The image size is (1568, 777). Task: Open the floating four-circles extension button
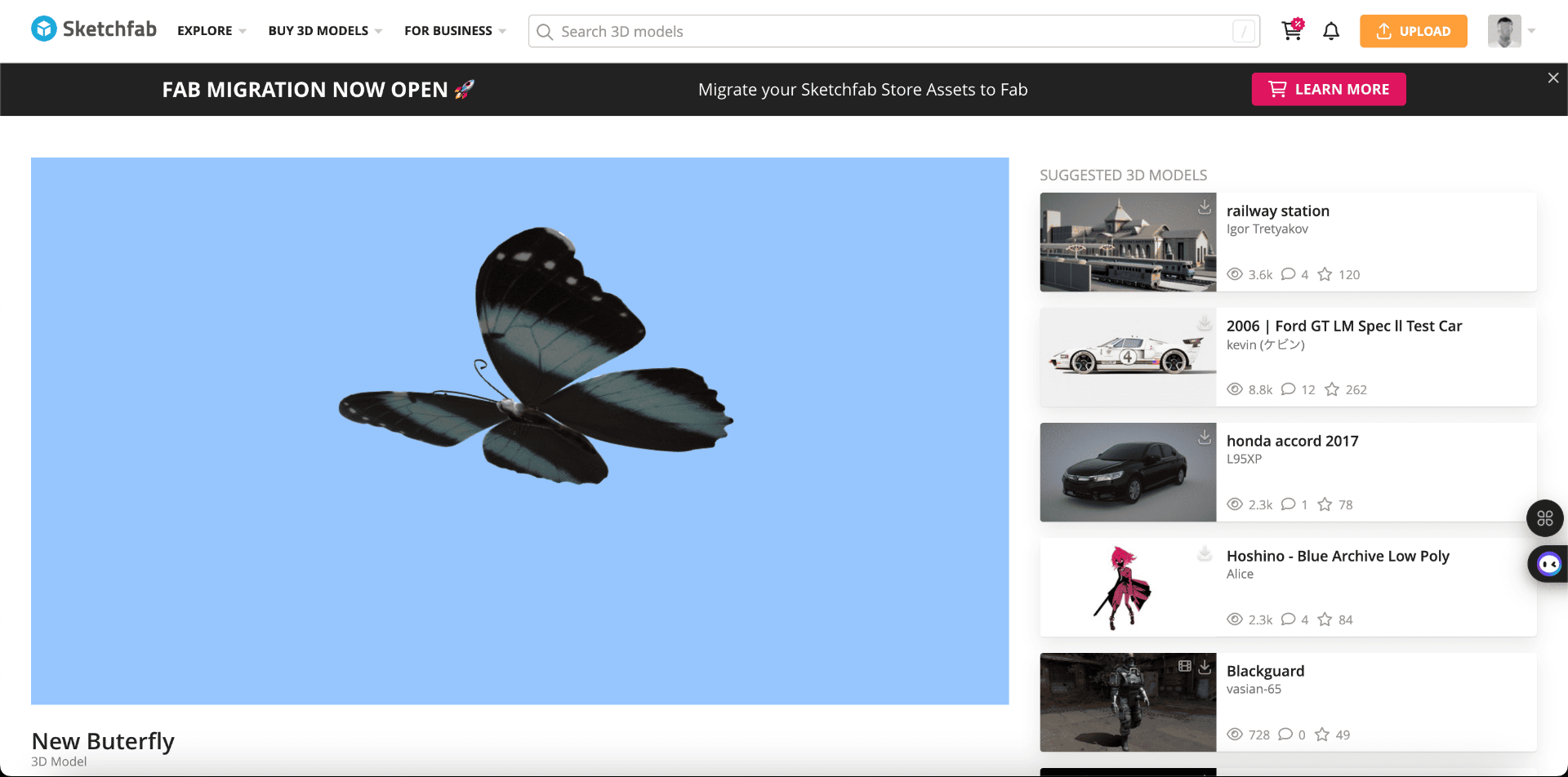1545,518
